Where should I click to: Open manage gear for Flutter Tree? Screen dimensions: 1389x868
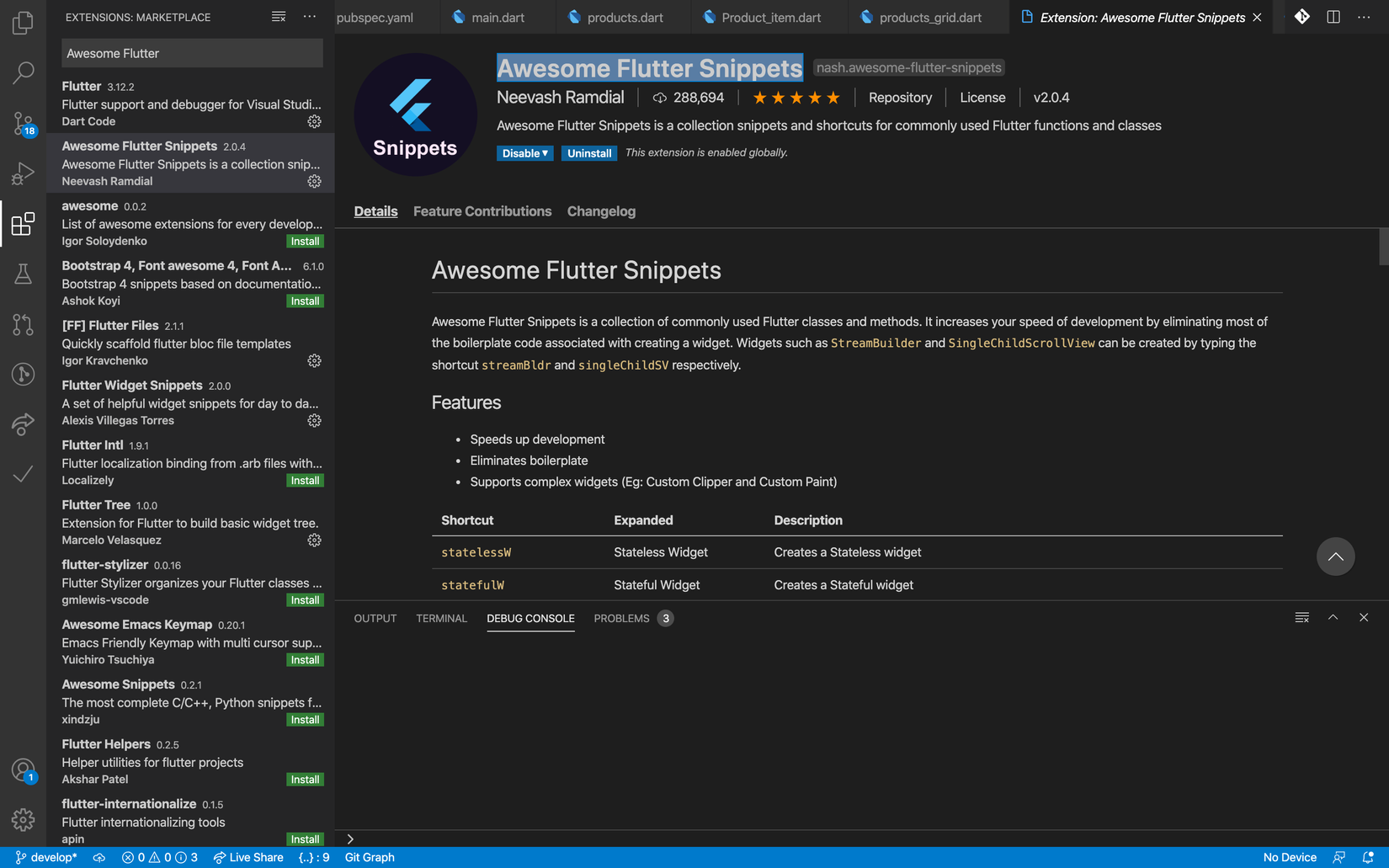point(314,540)
